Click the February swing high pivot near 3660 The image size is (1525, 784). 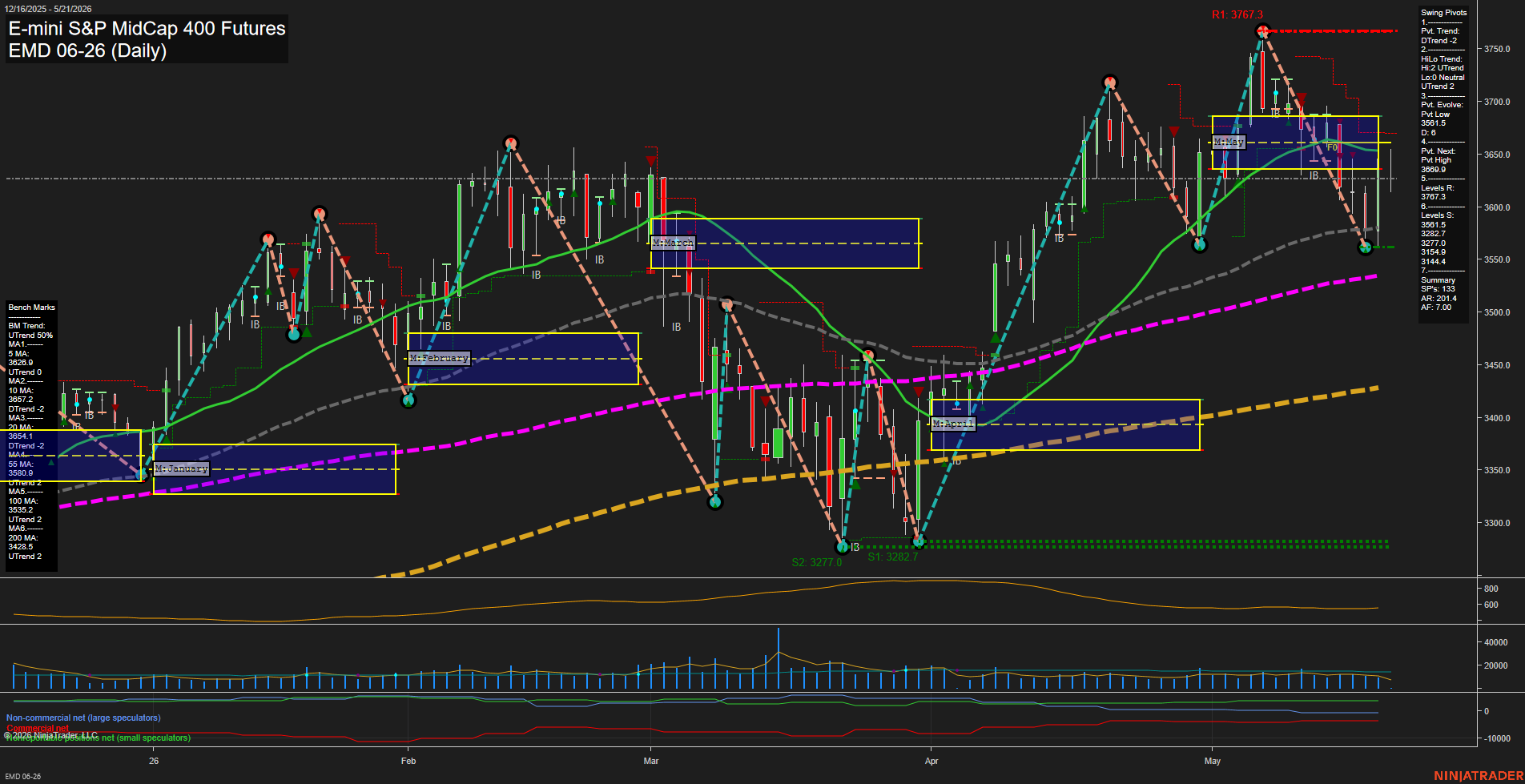coord(510,143)
